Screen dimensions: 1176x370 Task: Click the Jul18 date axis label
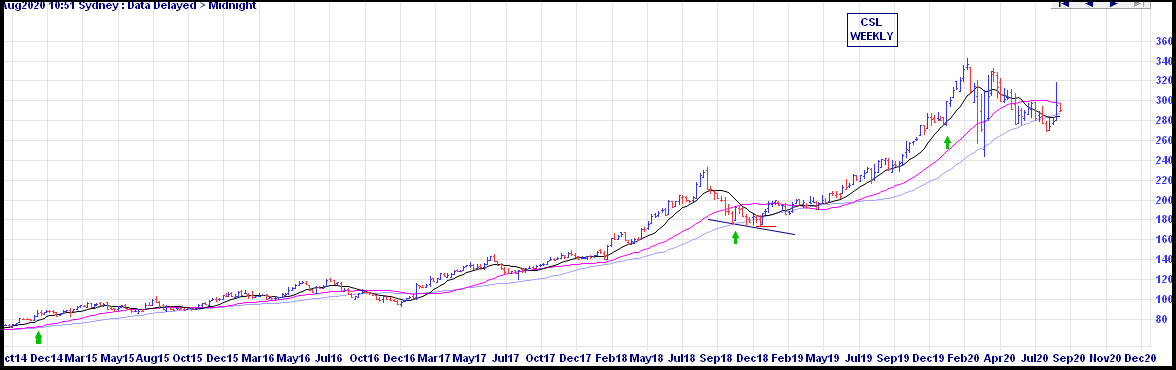click(681, 359)
